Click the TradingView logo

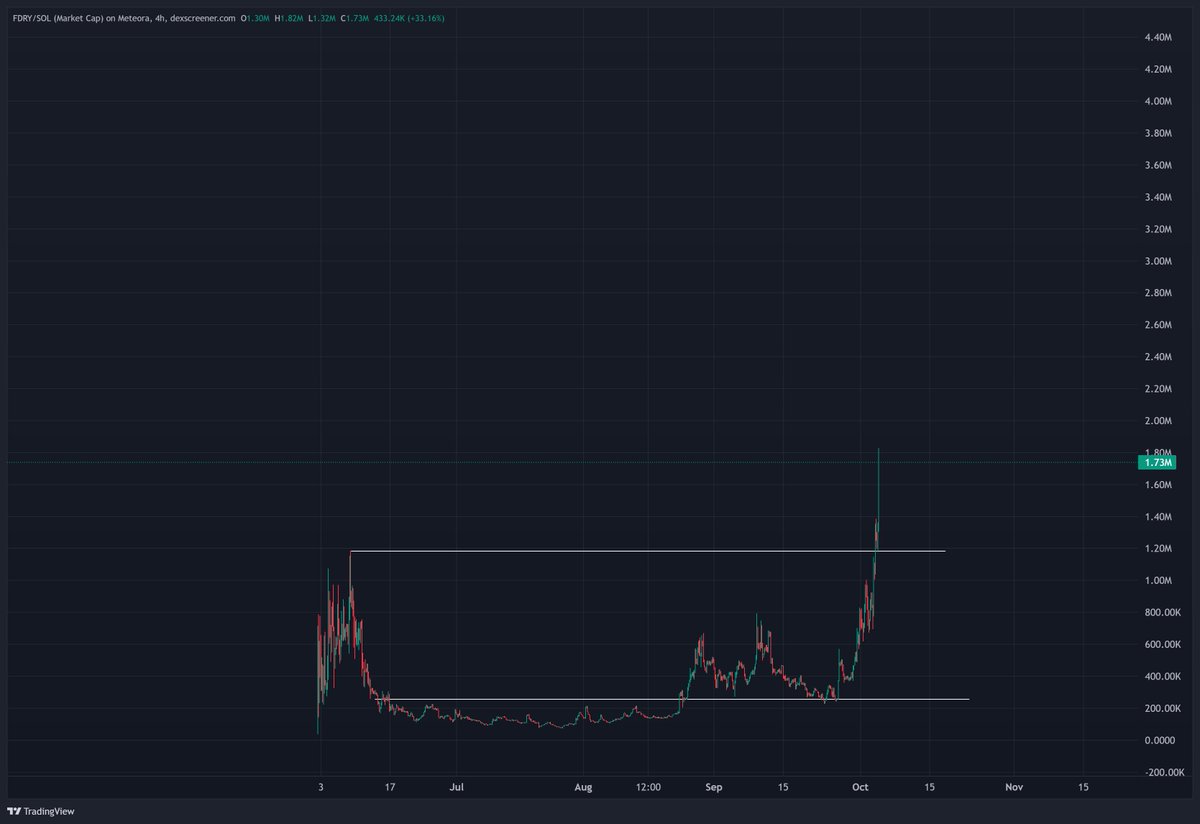41,811
